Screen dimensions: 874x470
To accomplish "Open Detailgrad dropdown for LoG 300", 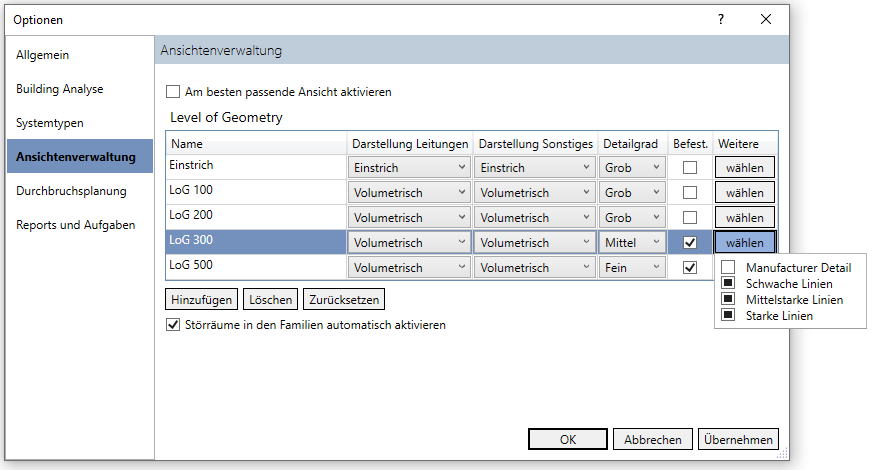I will coord(633,243).
